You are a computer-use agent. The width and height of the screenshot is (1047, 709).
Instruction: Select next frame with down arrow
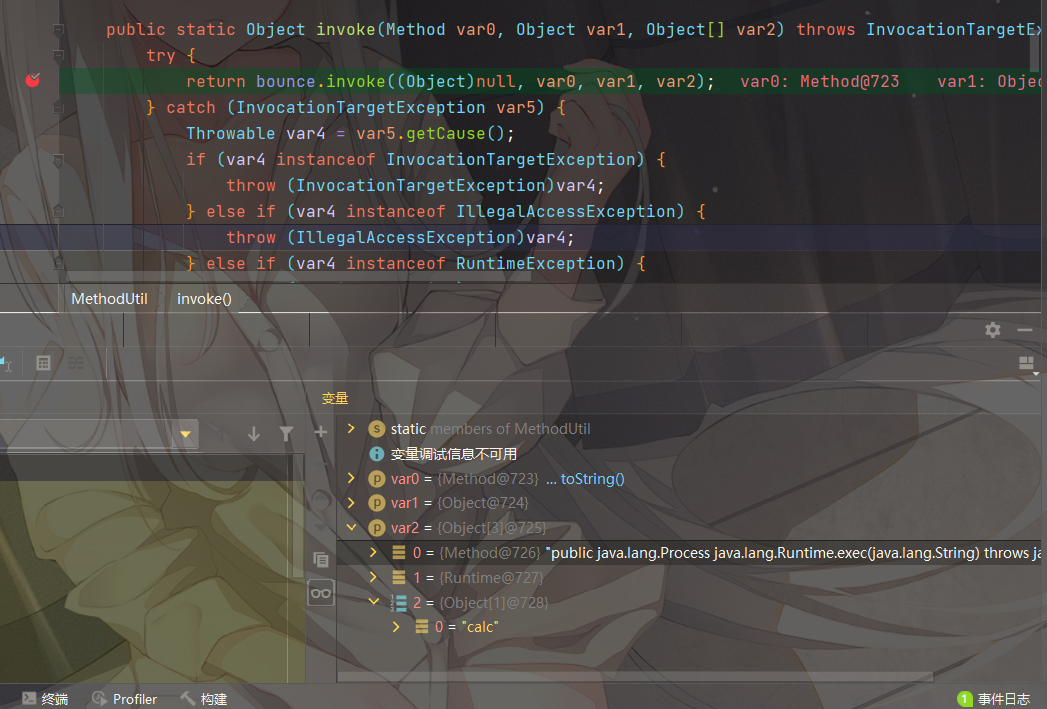pyautogui.click(x=254, y=434)
